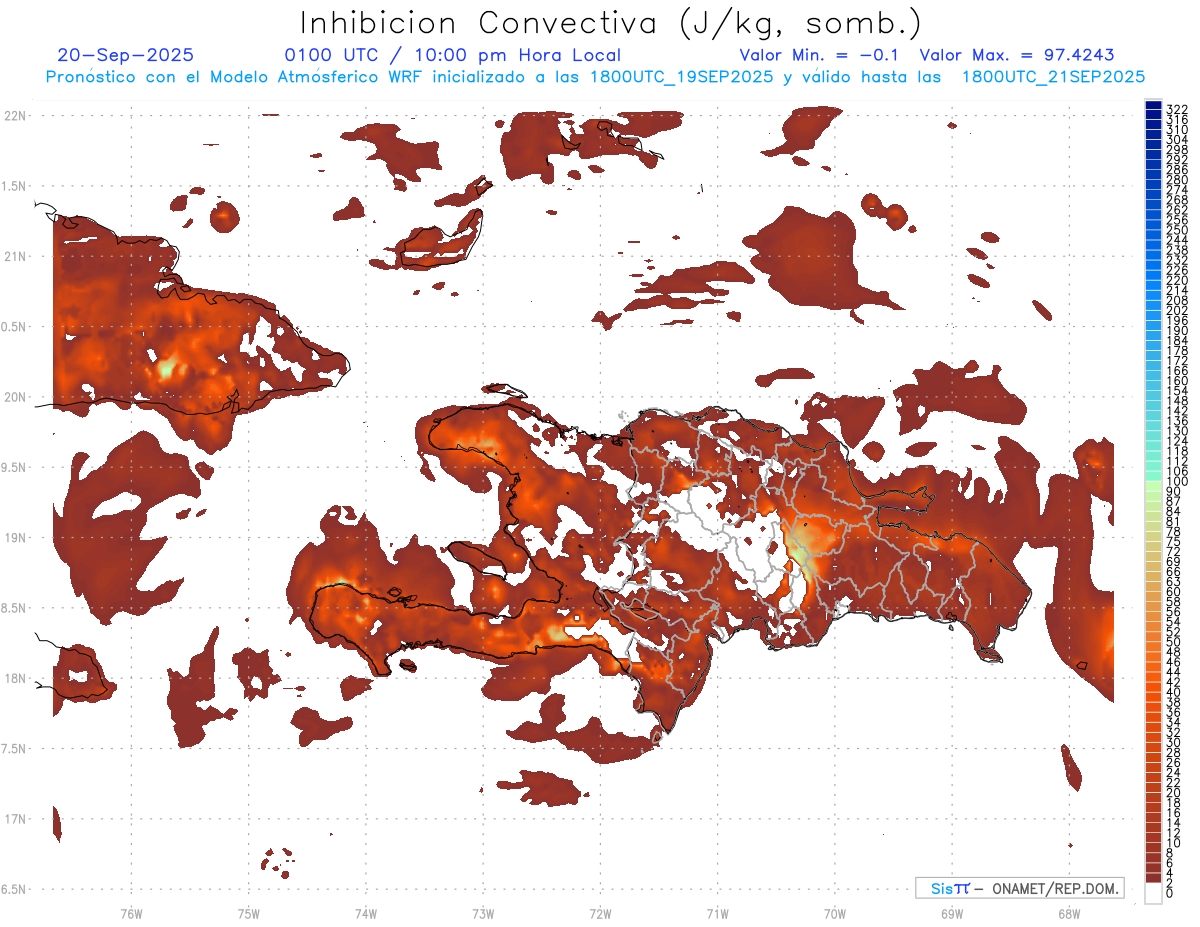The image size is (1200, 927).
Task: Click the '20N' latitude label
Action: coord(15,397)
